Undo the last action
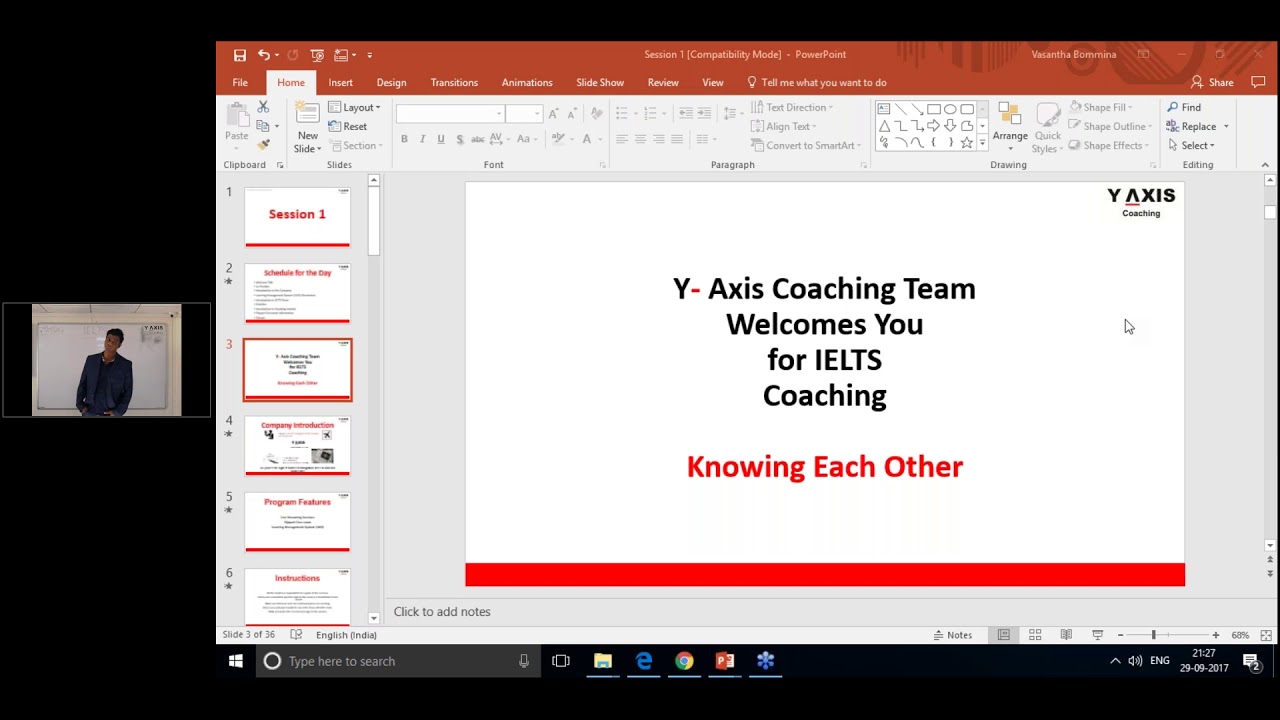 tap(263, 55)
